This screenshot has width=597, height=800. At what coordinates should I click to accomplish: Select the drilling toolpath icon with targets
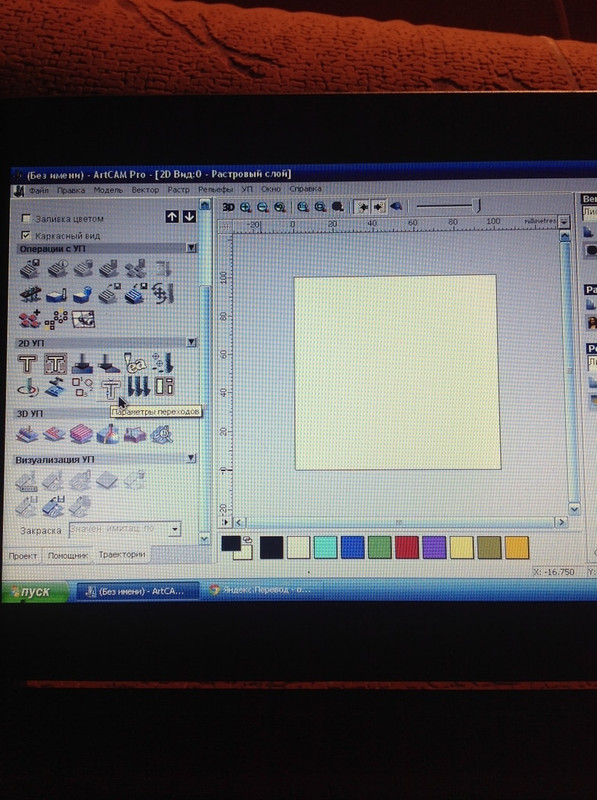click(163, 363)
